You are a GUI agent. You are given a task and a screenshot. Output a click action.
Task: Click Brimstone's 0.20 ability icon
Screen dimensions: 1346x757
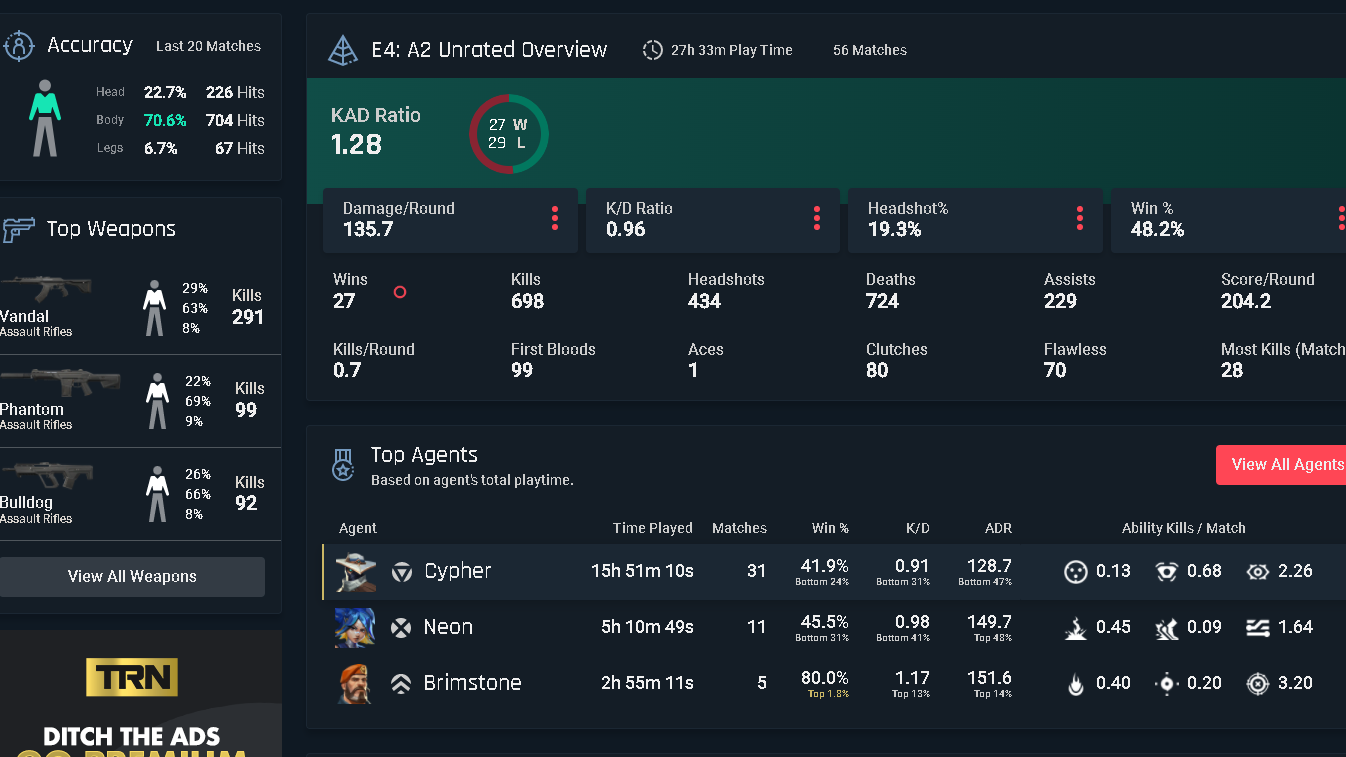(x=1166, y=684)
